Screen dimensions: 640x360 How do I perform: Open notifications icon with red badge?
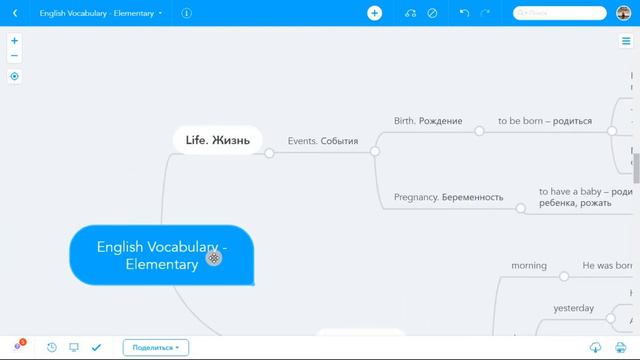click(19, 345)
